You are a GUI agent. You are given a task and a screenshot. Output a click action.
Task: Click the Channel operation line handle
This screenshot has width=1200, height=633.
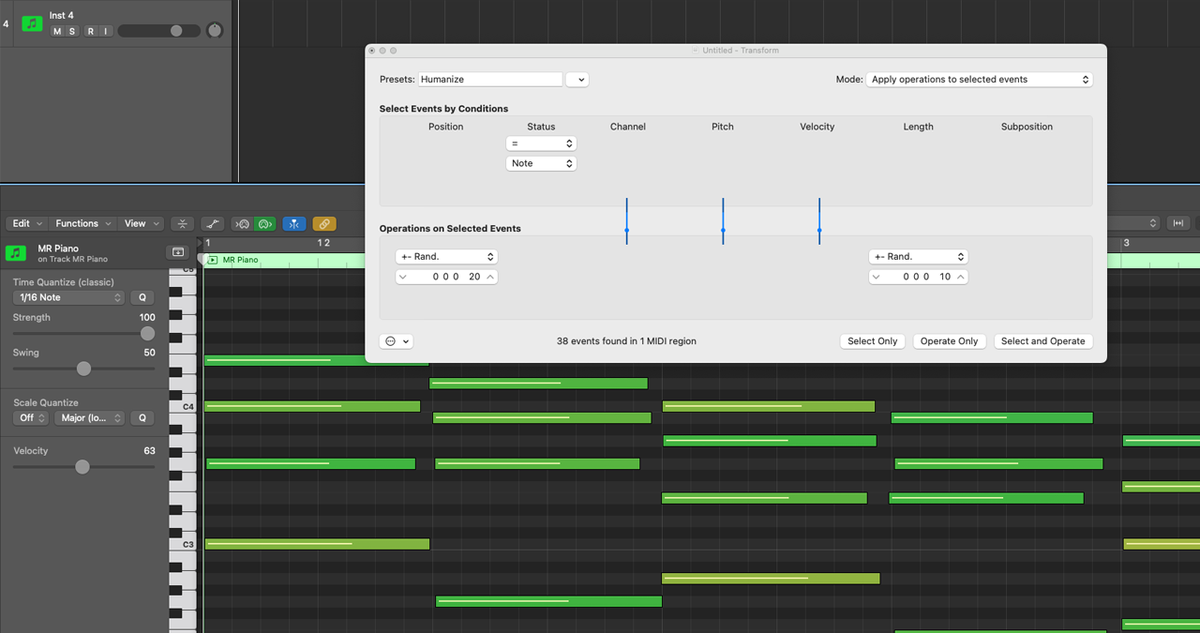627,231
